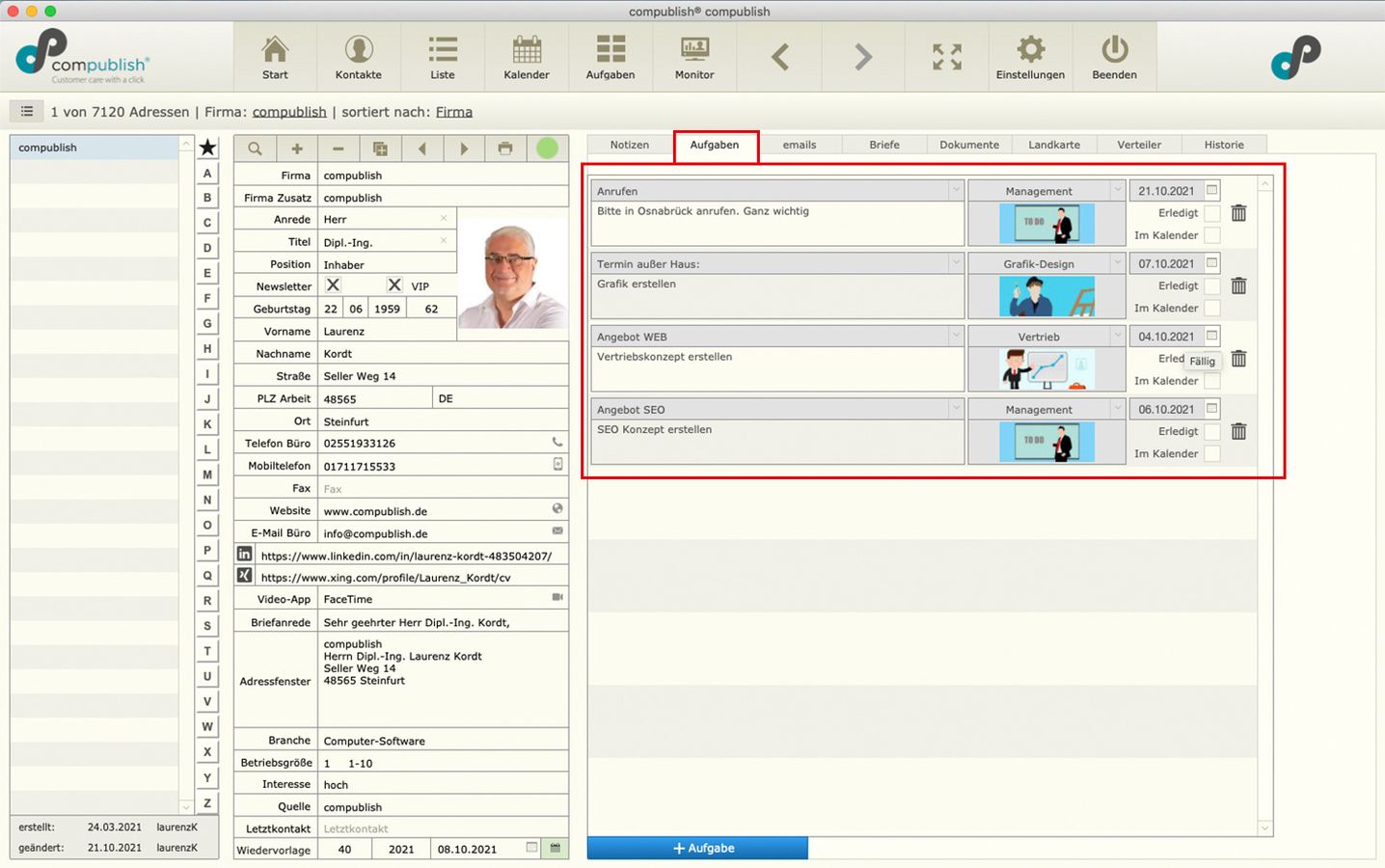Click the phone icon next to Telefon Büro
Viewport: 1385px width, 868px height.
point(557,442)
